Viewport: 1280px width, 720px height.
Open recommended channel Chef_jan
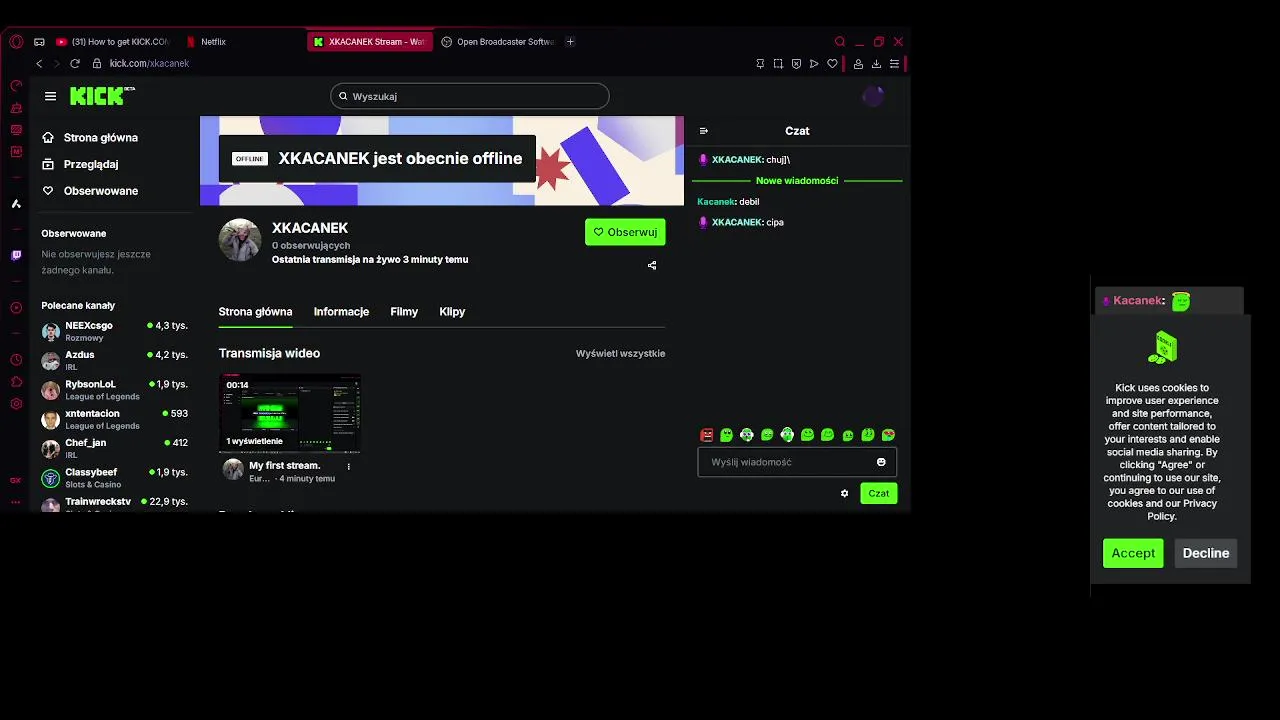pos(114,448)
